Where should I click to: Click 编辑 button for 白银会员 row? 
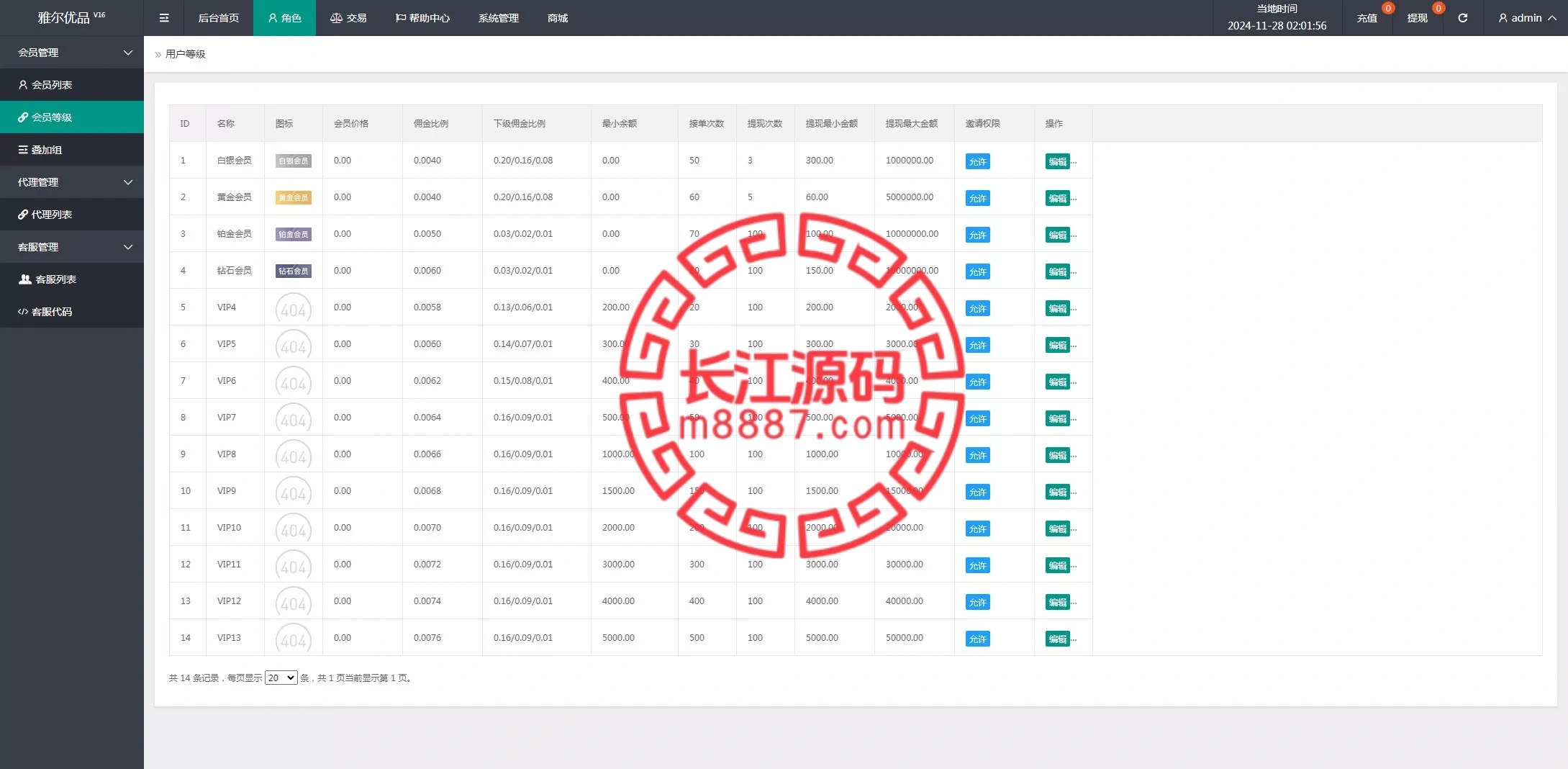pos(1057,161)
